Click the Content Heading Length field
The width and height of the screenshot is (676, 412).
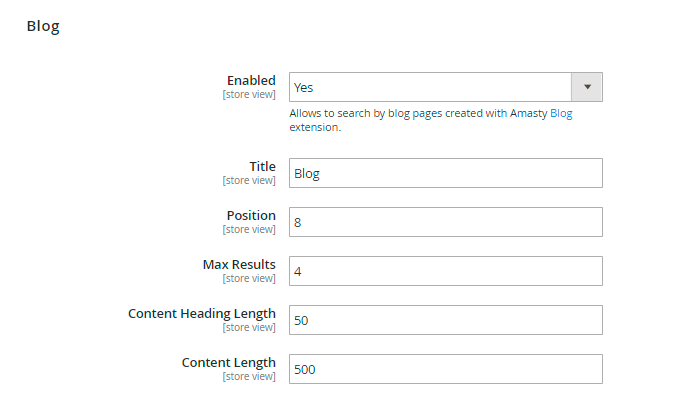coord(446,320)
